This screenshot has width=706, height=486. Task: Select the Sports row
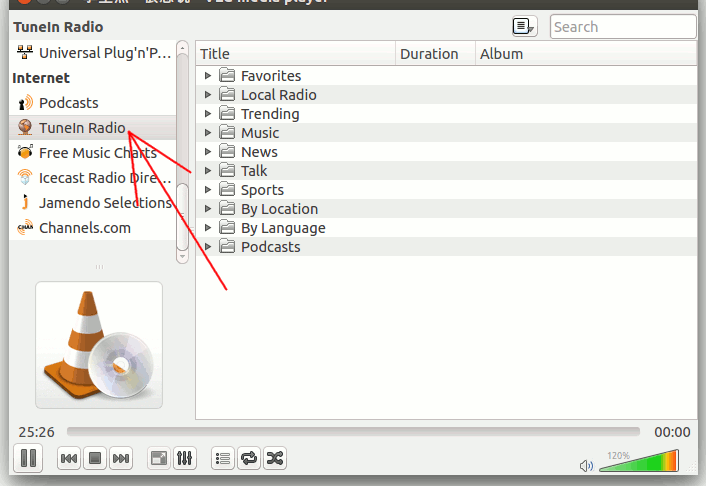point(446,190)
